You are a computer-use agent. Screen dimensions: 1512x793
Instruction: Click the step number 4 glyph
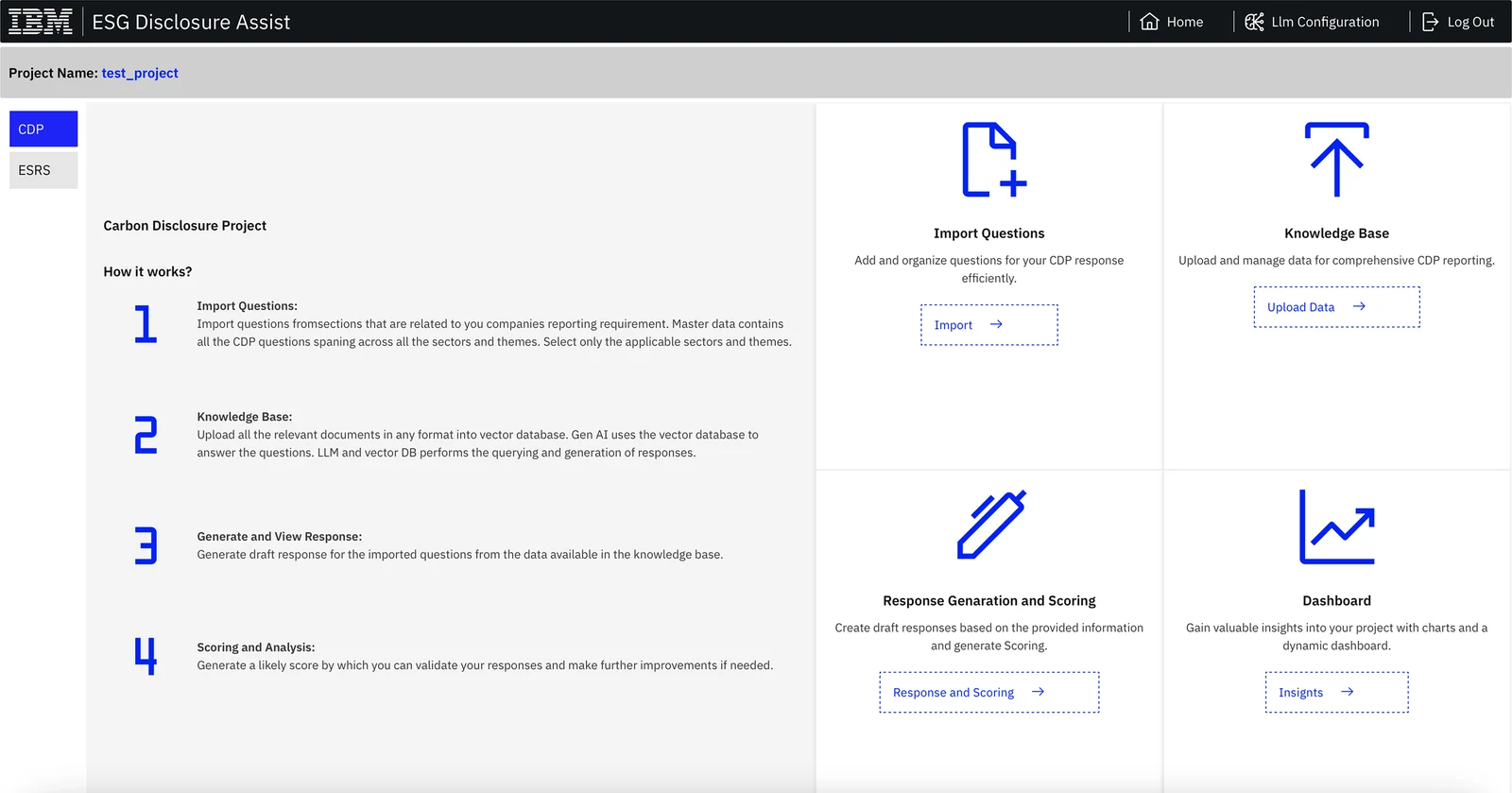(146, 656)
